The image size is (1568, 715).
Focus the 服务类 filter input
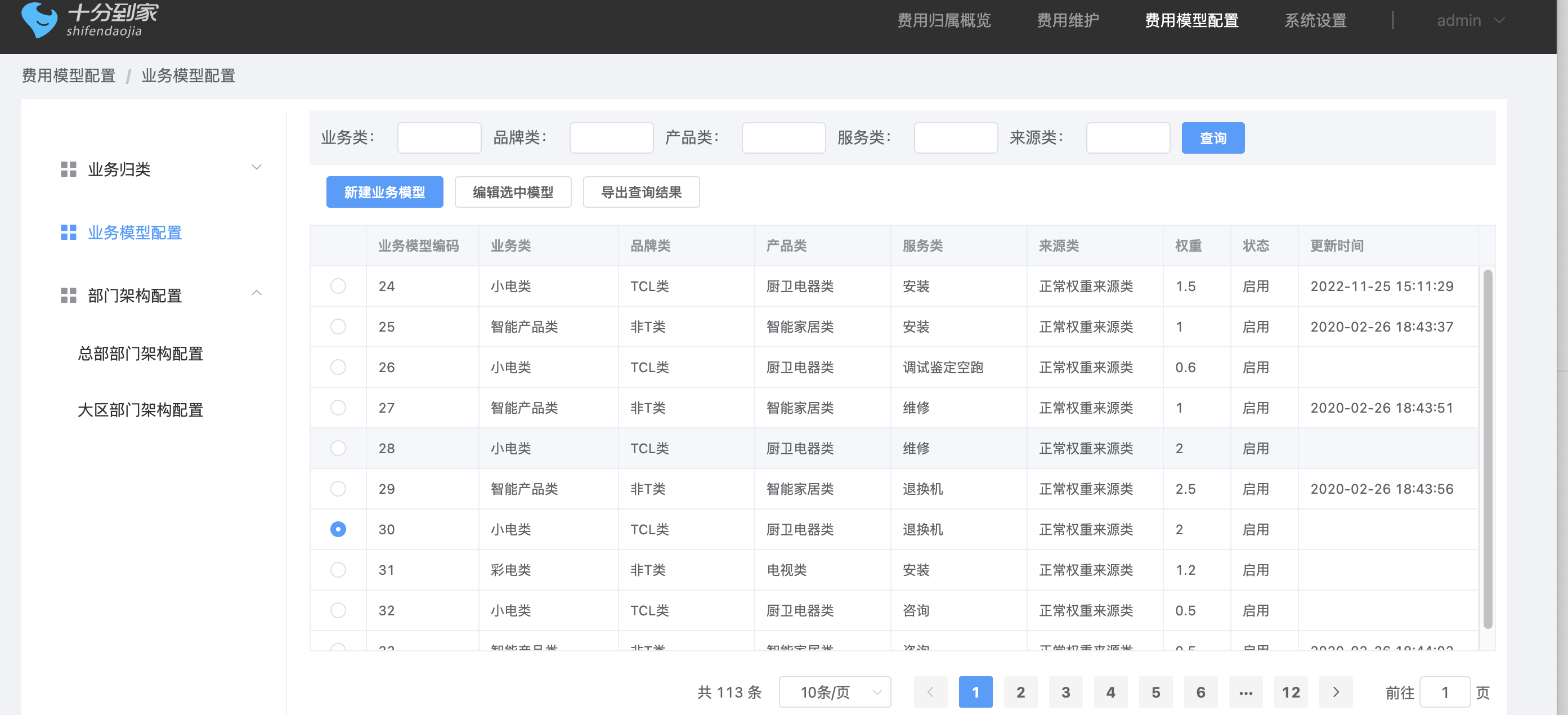(956, 137)
